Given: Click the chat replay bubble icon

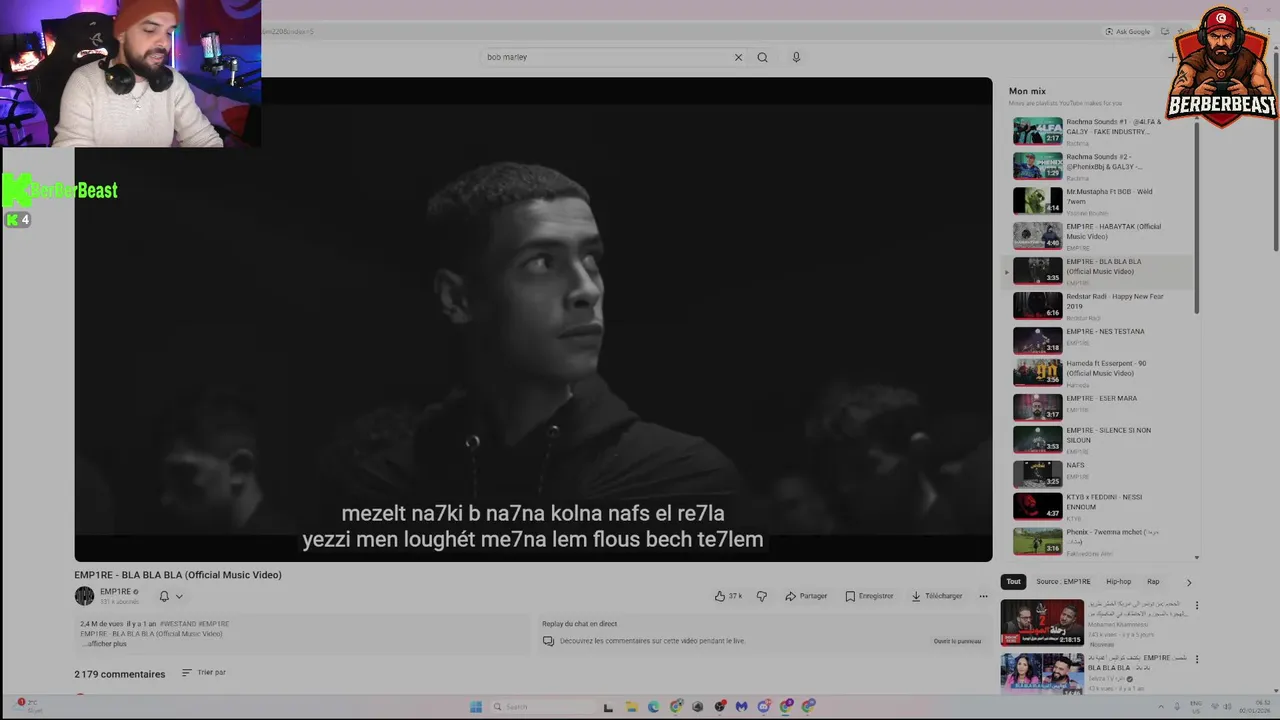Looking at the screenshot, I should [x=548, y=641].
